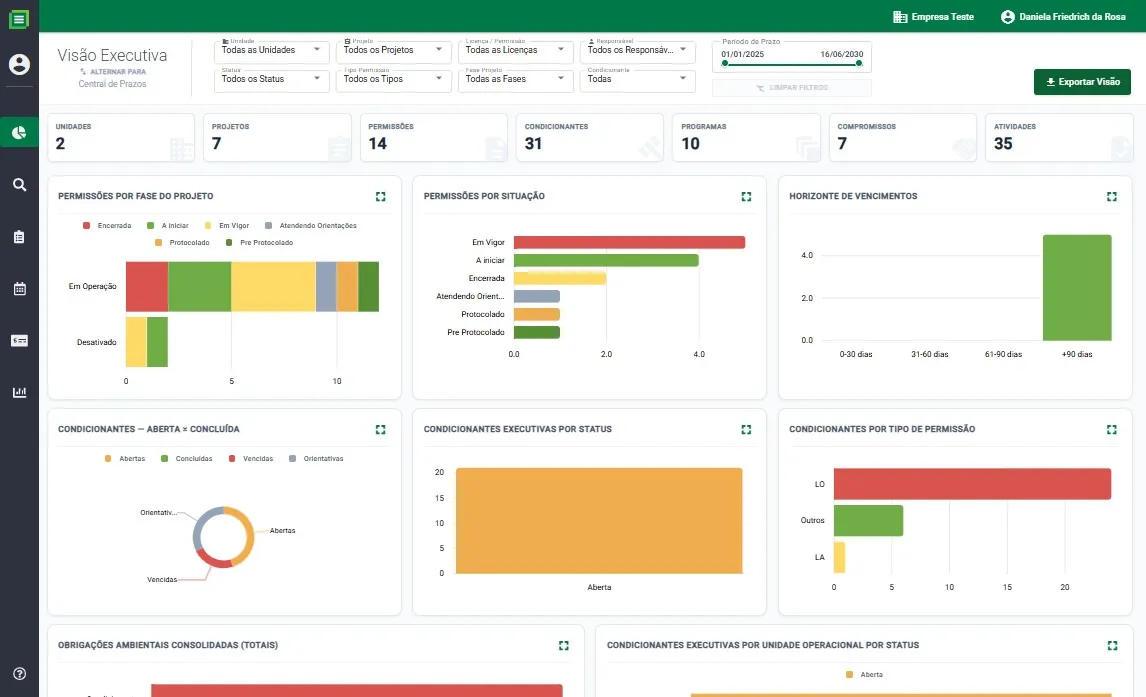
Task: Toggle Atendendo Orientações legend item
Action: coord(311,226)
